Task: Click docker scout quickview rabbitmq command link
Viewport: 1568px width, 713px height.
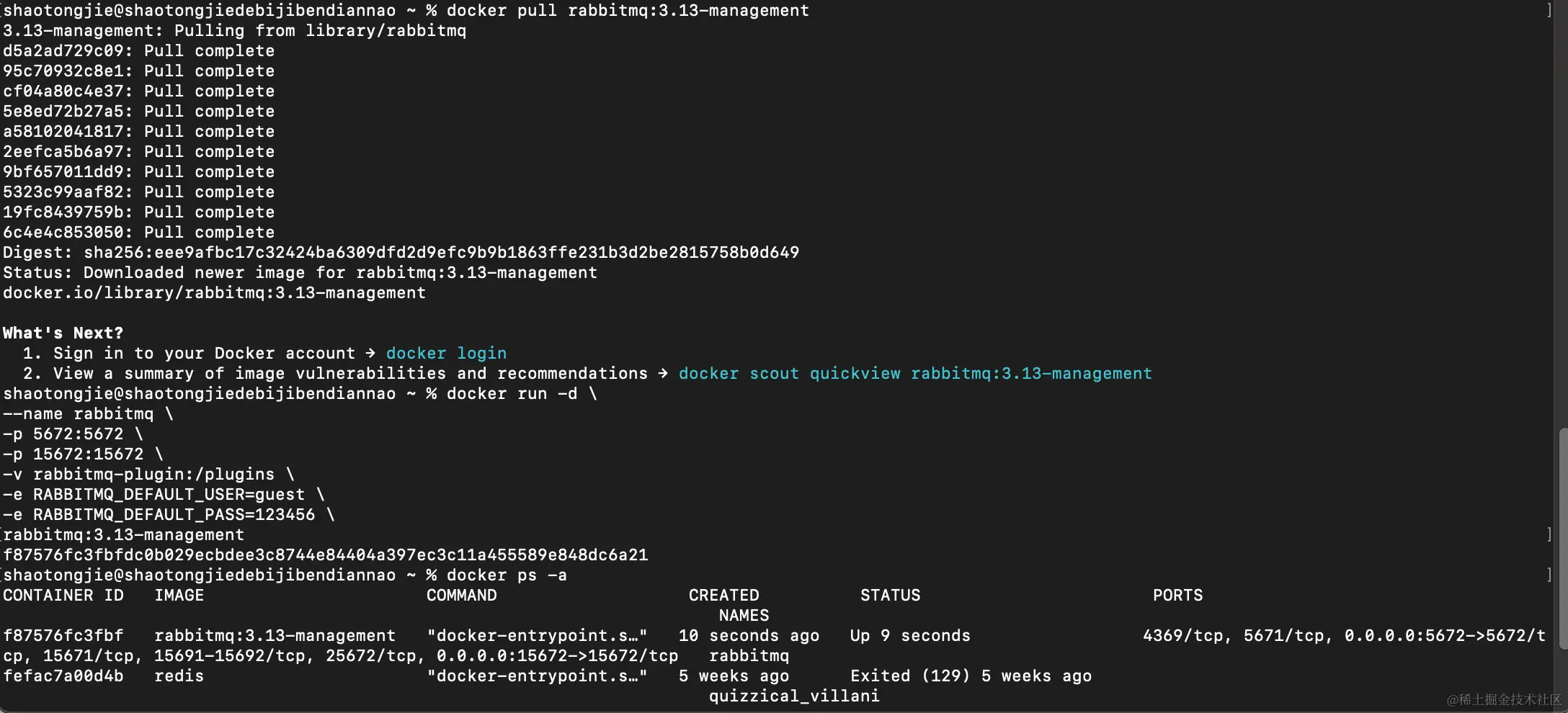Action: point(915,373)
